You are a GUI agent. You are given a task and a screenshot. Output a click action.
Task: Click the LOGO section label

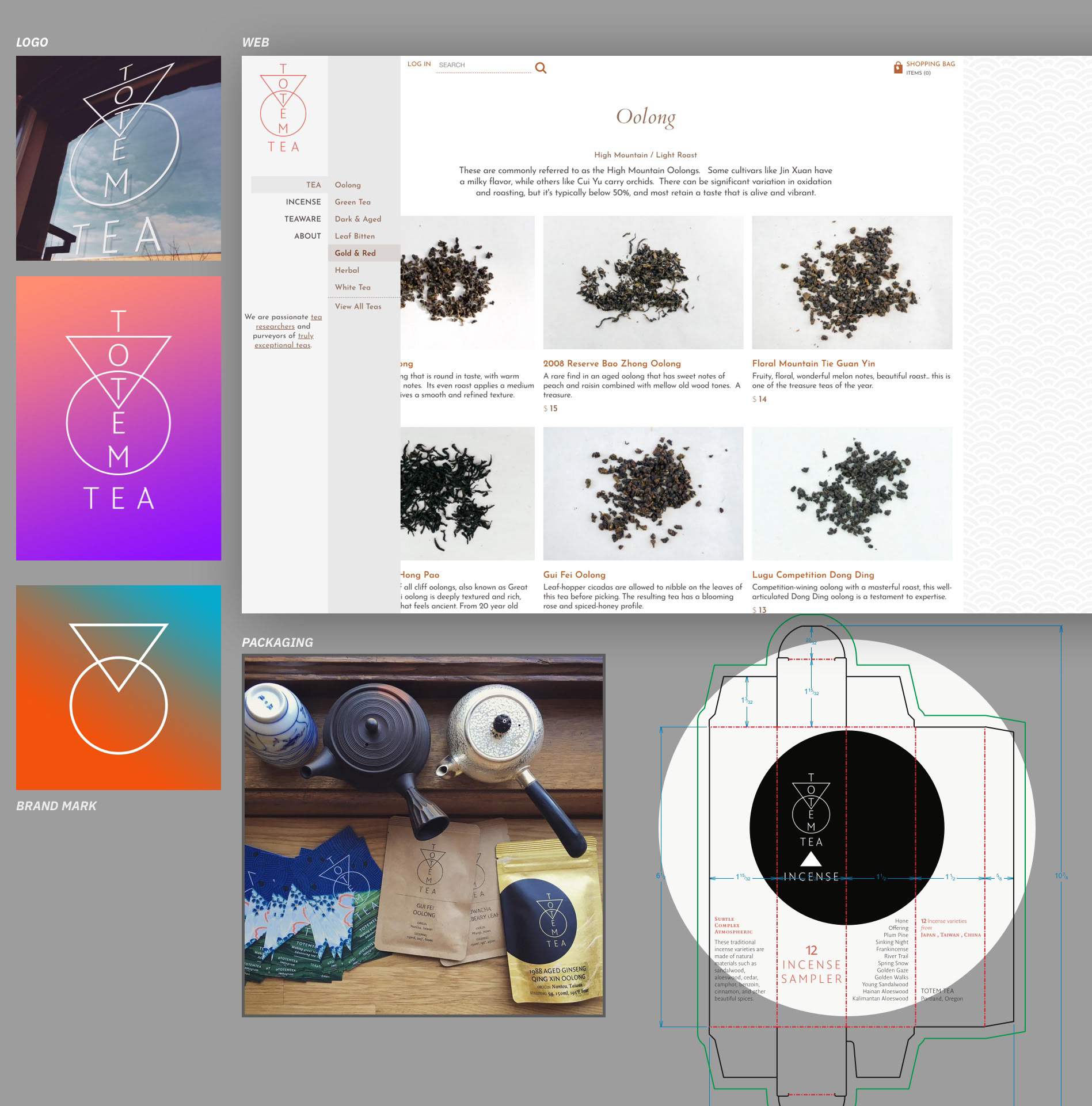(x=32, y=42)
